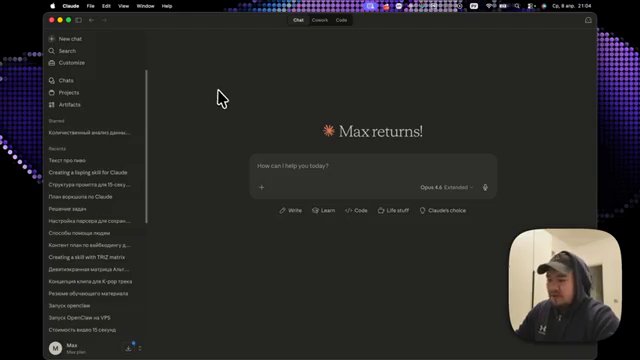Open the View menu
640x360 pixels.
point(123,6)
